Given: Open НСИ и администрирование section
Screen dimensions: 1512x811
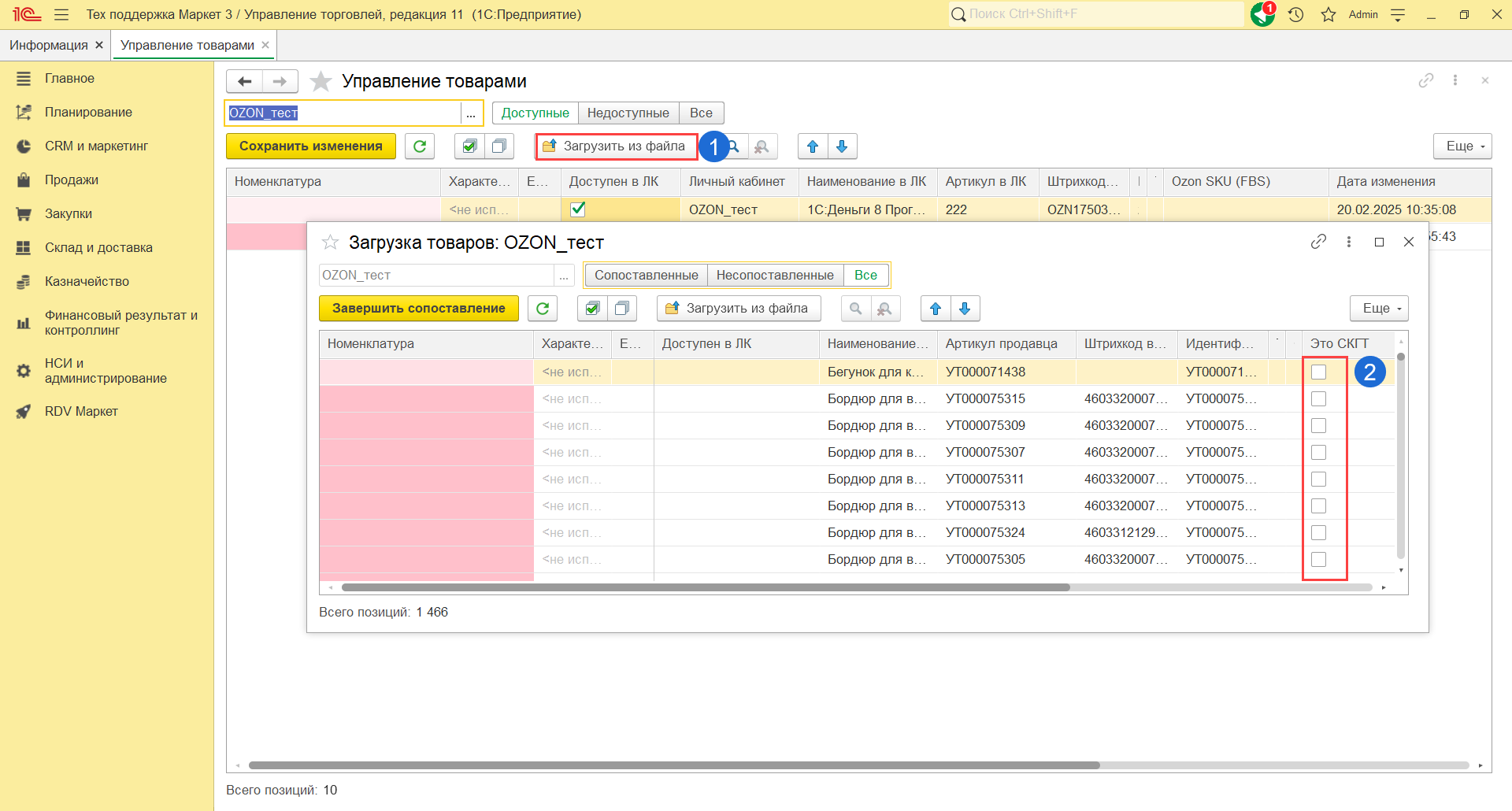Looking at the screenshot, I should pos(106,371).
